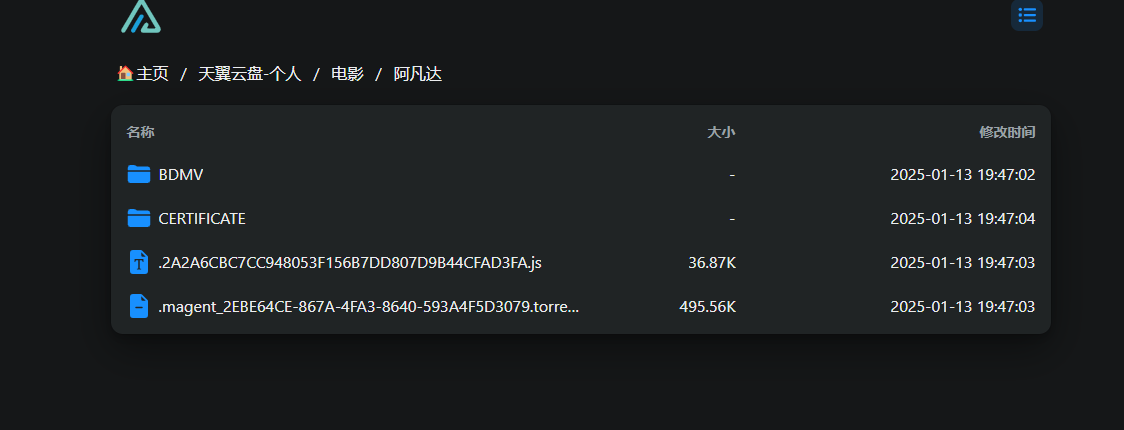Click the home emoji in the breadcrumb
The image size is (1124, 430).
125,73
